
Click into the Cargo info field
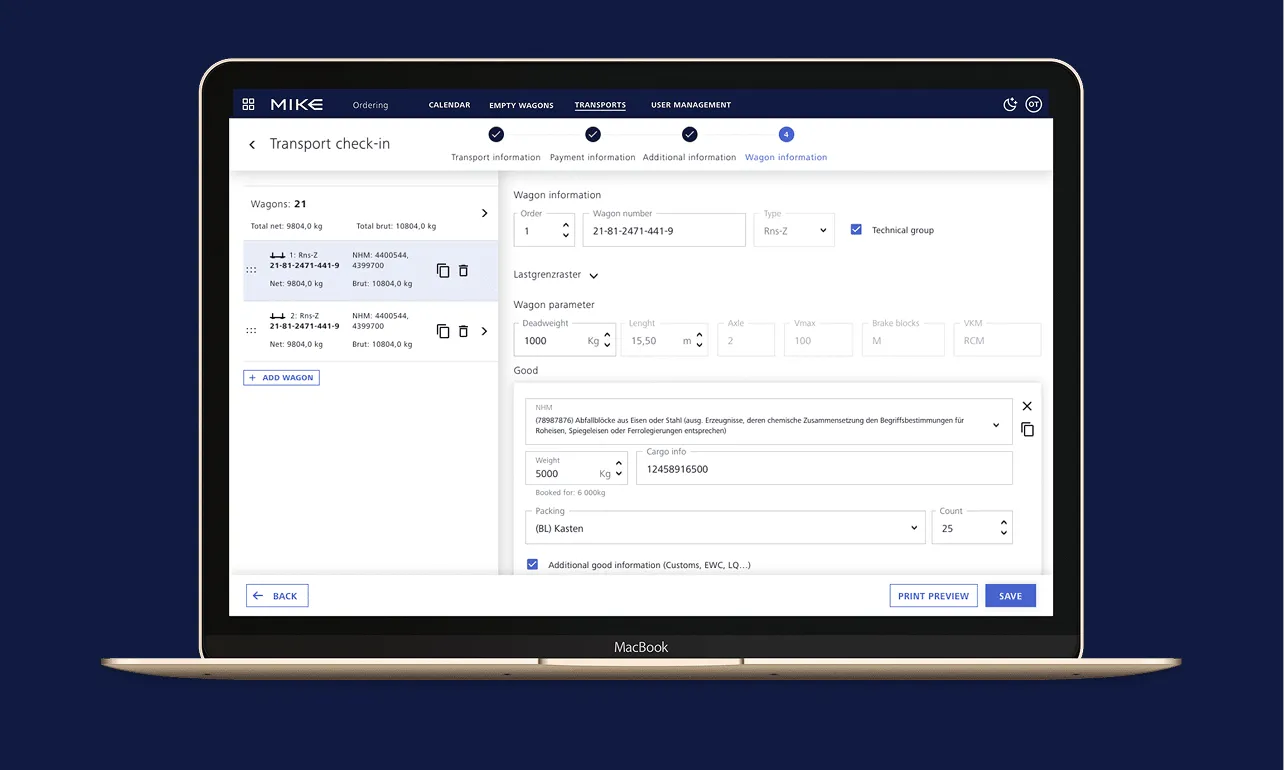824,469
